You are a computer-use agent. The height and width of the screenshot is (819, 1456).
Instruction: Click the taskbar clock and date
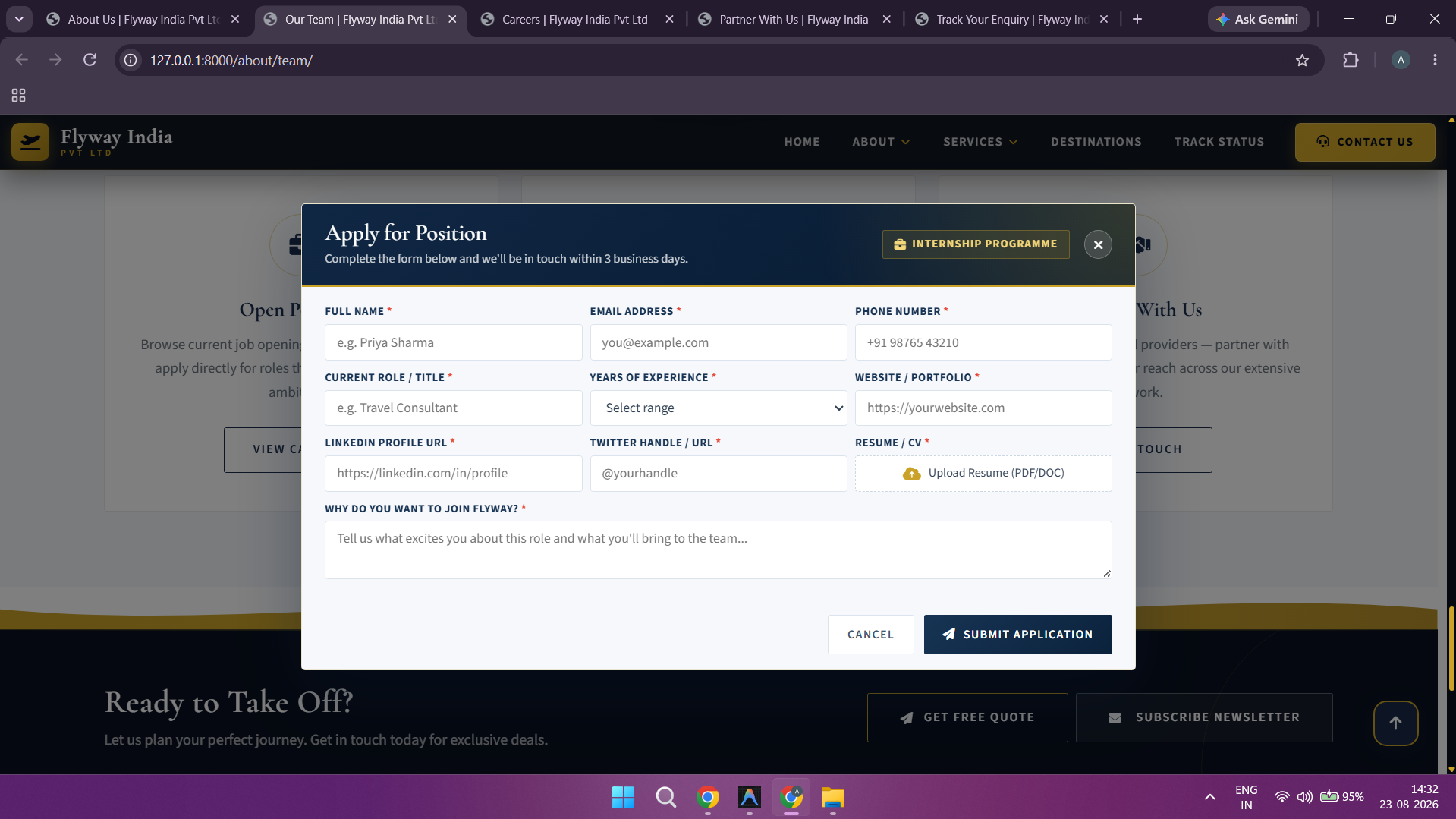[1409, 797]
